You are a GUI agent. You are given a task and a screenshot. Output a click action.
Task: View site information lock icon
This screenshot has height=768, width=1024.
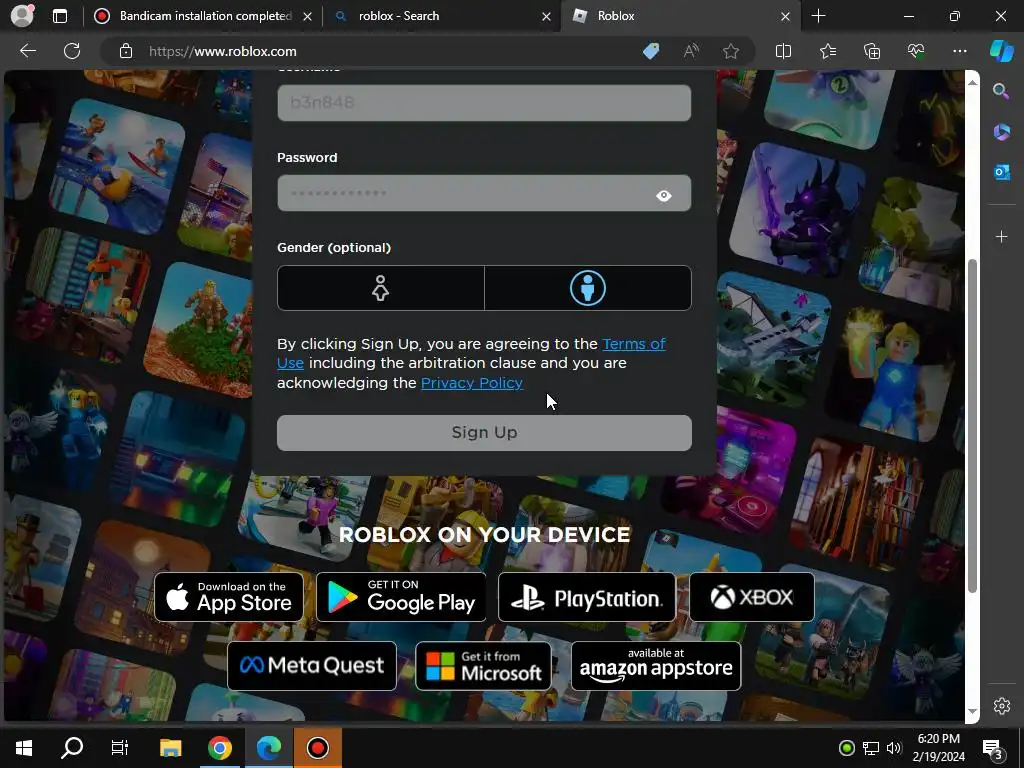(x=126, y=51)
